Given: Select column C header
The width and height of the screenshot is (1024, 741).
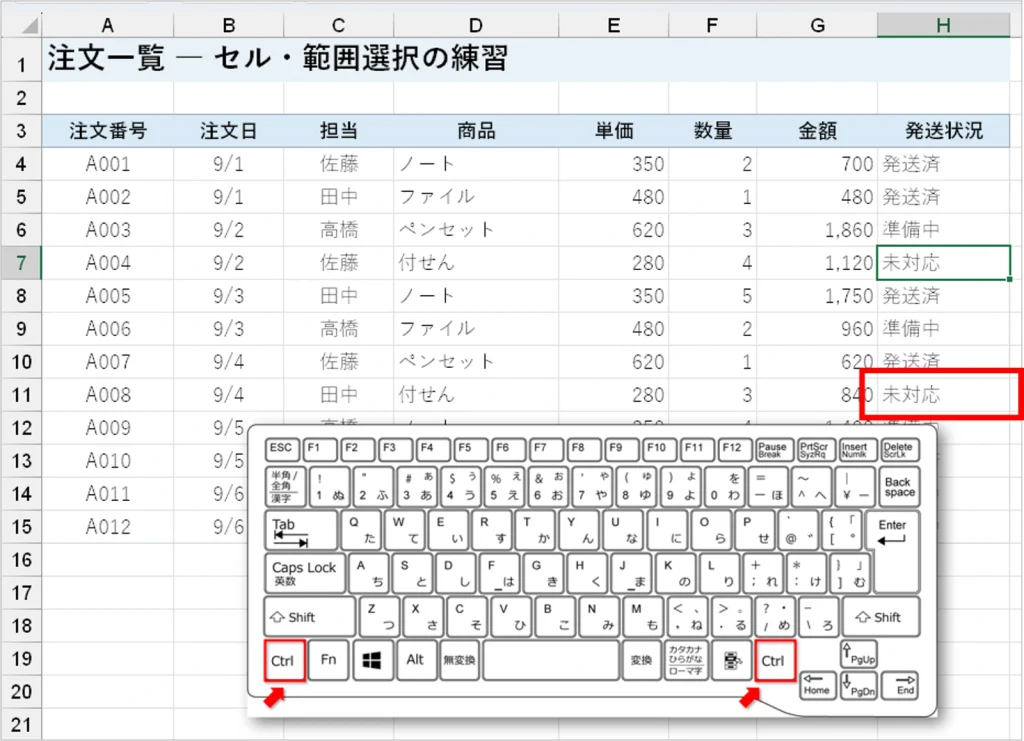Looking at the screenshot, I should point(338,25).
